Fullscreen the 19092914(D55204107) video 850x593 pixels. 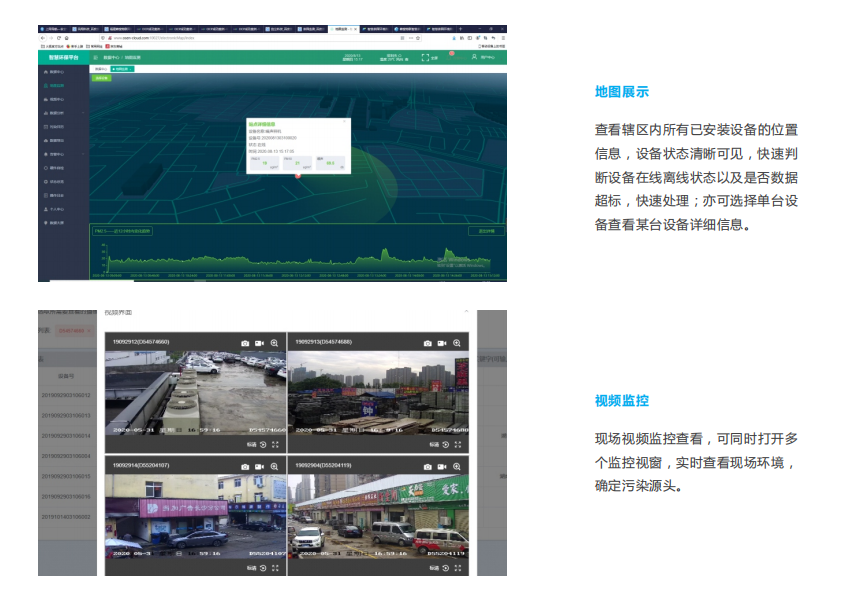[275, 568]
